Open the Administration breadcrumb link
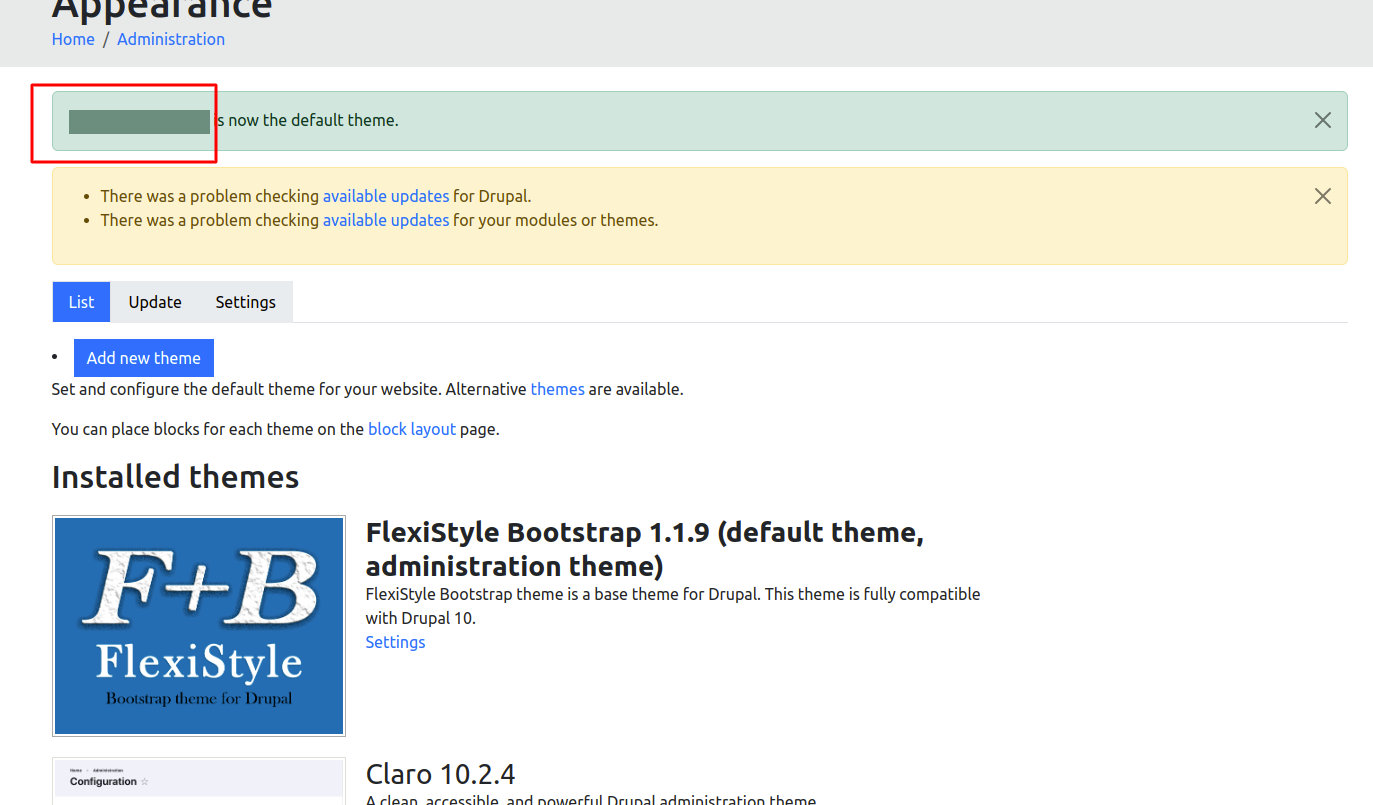 click(x=171, y=39)
